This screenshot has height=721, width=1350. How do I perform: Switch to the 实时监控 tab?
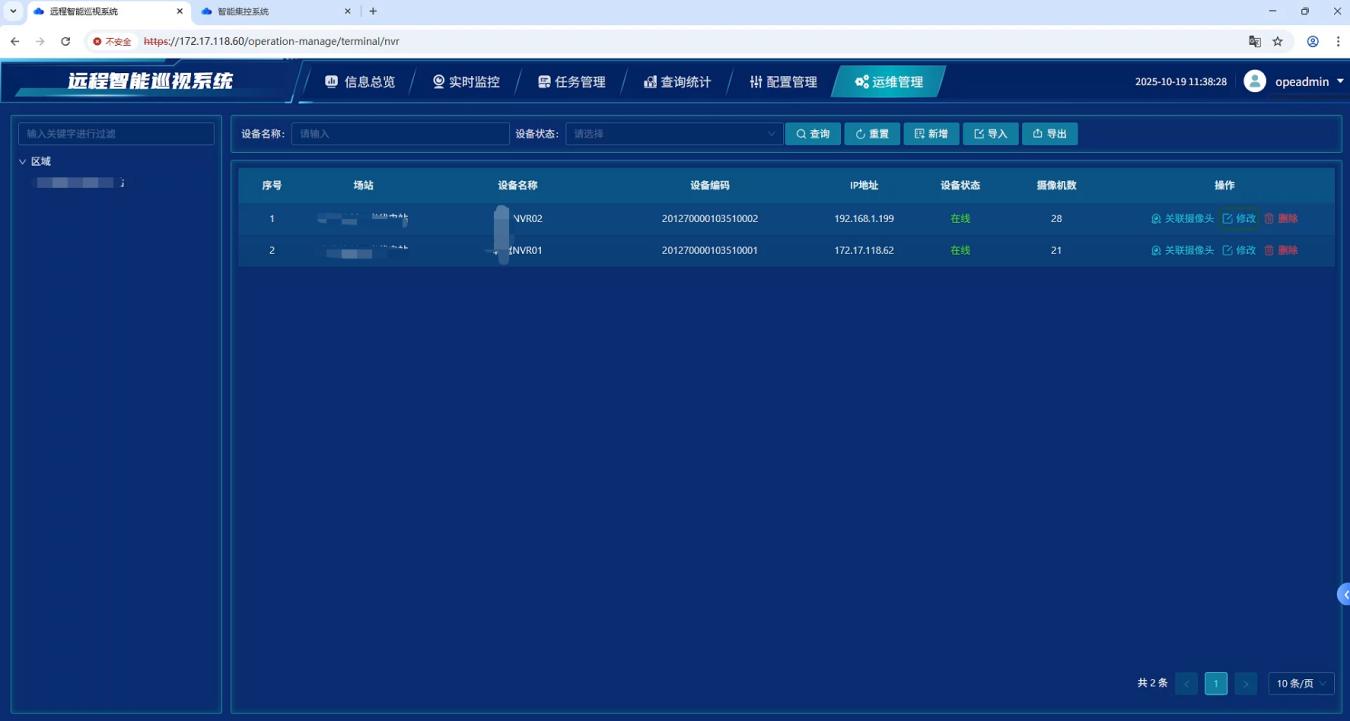click(x=466, y=82)
